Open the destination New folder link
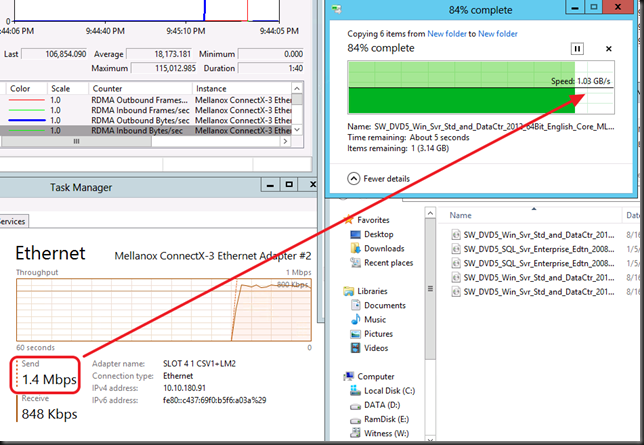The height and width of the screenshot is (445, 644). (498, 34)
